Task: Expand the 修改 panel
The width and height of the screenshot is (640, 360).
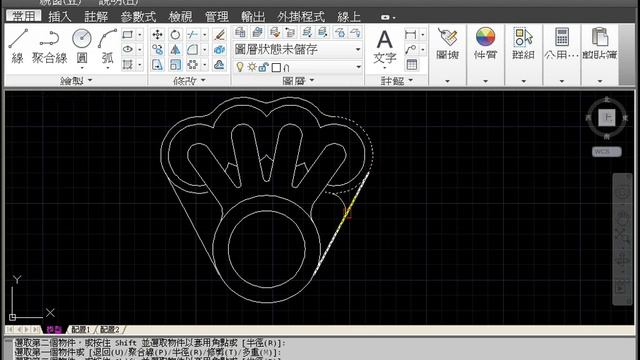Action: click(189, 81)
